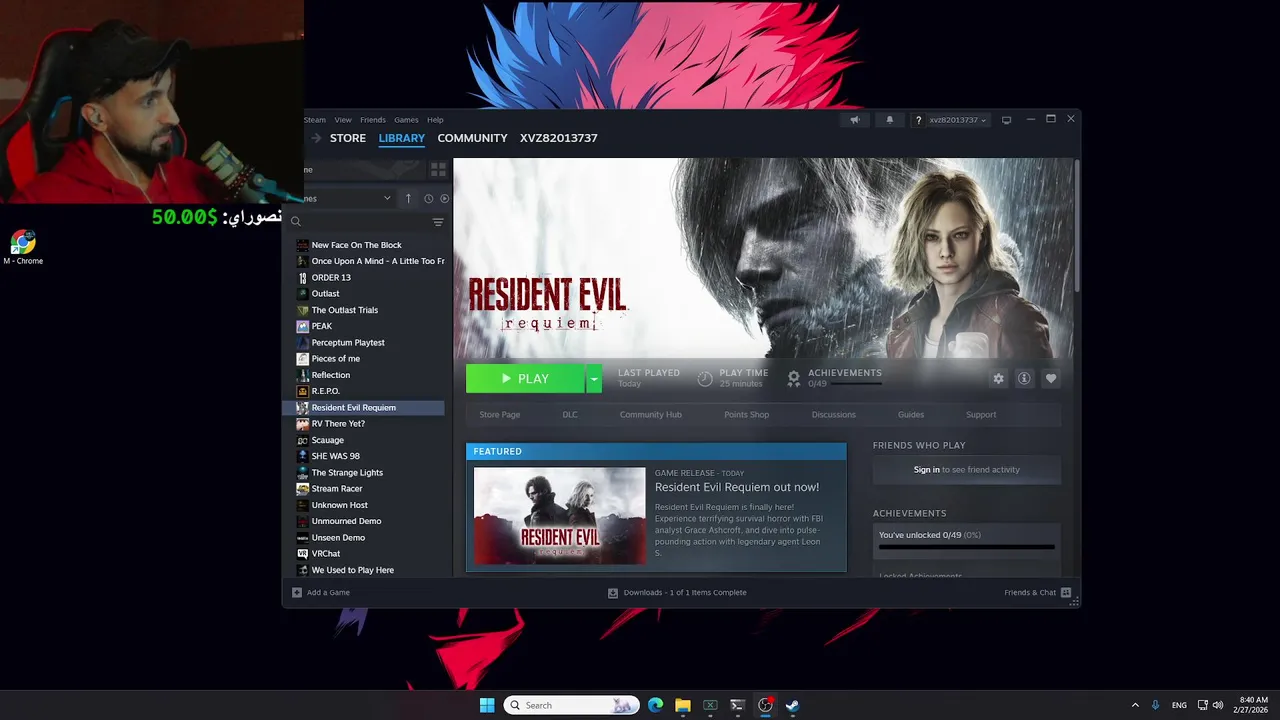Open the Steam menu

(315, 120)
